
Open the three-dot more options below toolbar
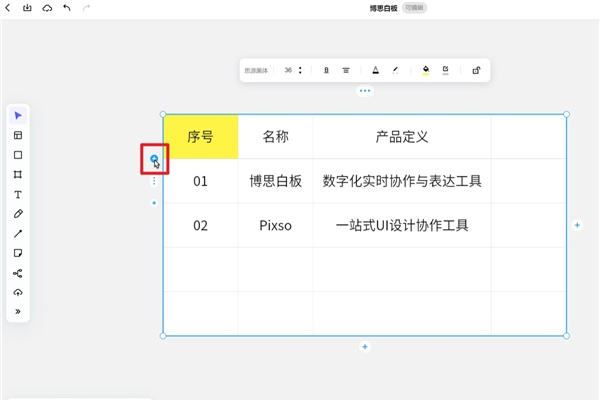(365, 91)
